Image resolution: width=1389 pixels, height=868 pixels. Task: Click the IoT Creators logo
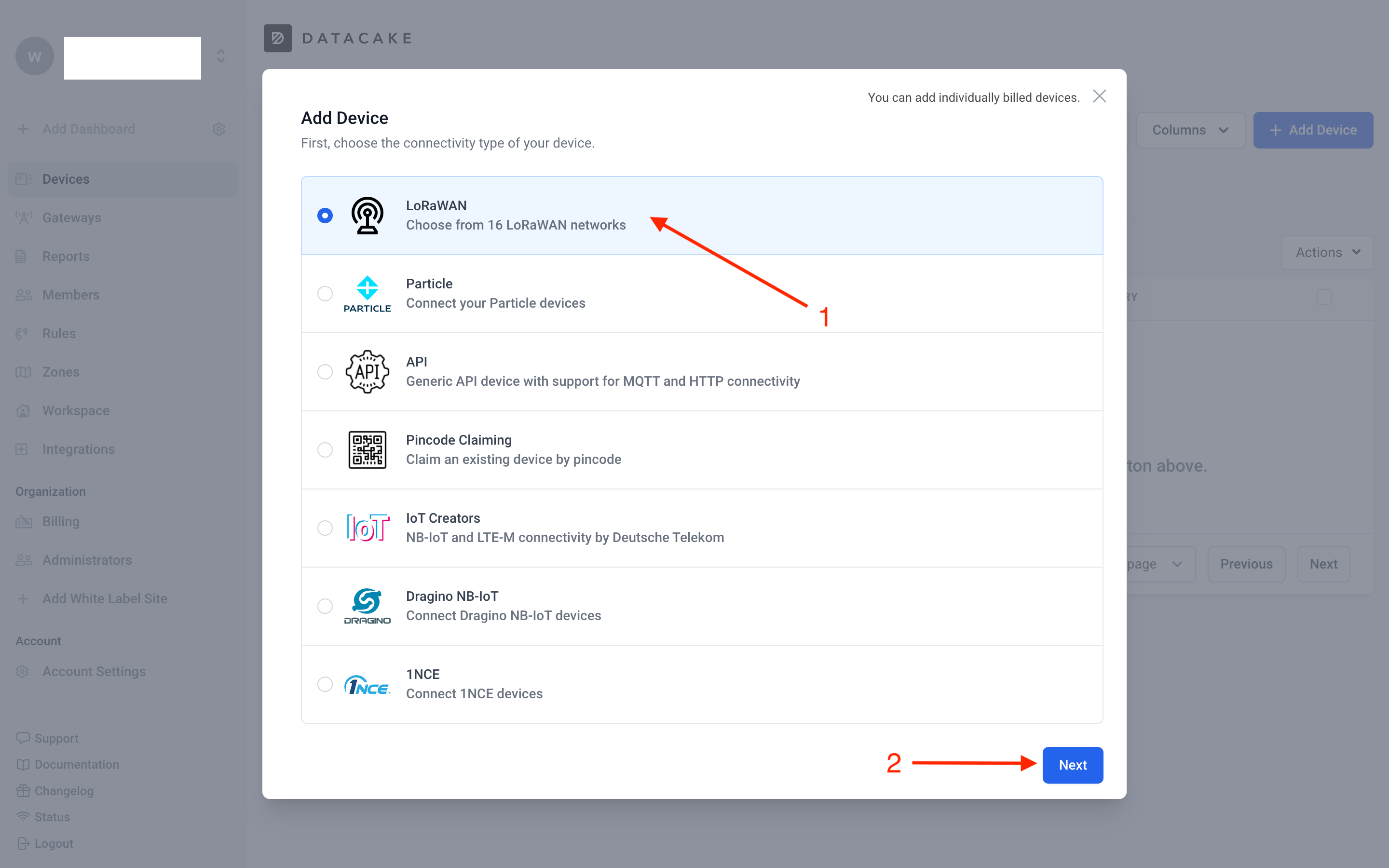[368, 528]
